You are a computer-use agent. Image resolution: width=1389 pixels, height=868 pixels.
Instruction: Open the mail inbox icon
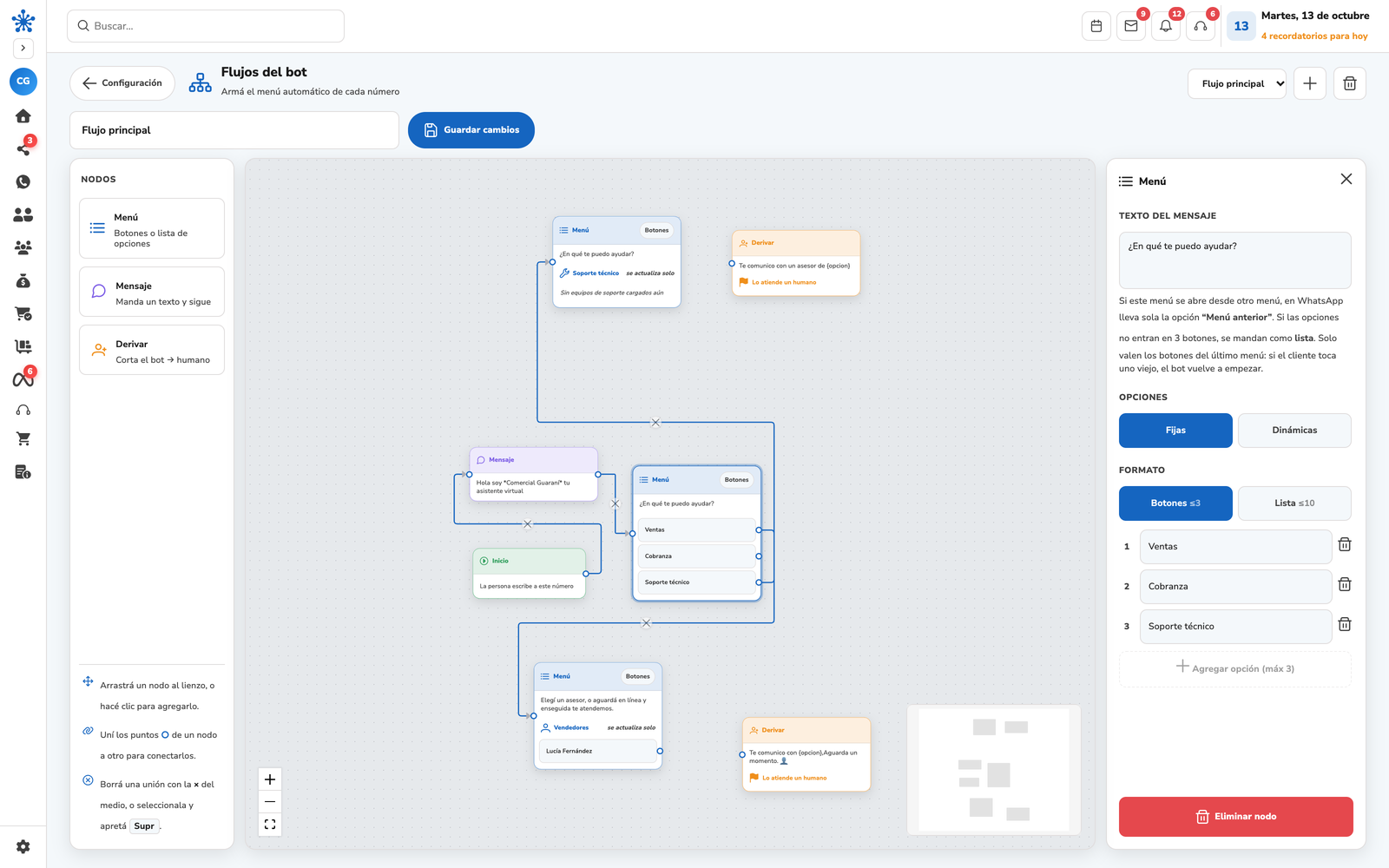pyautogui.click(x=1131, y=26)
